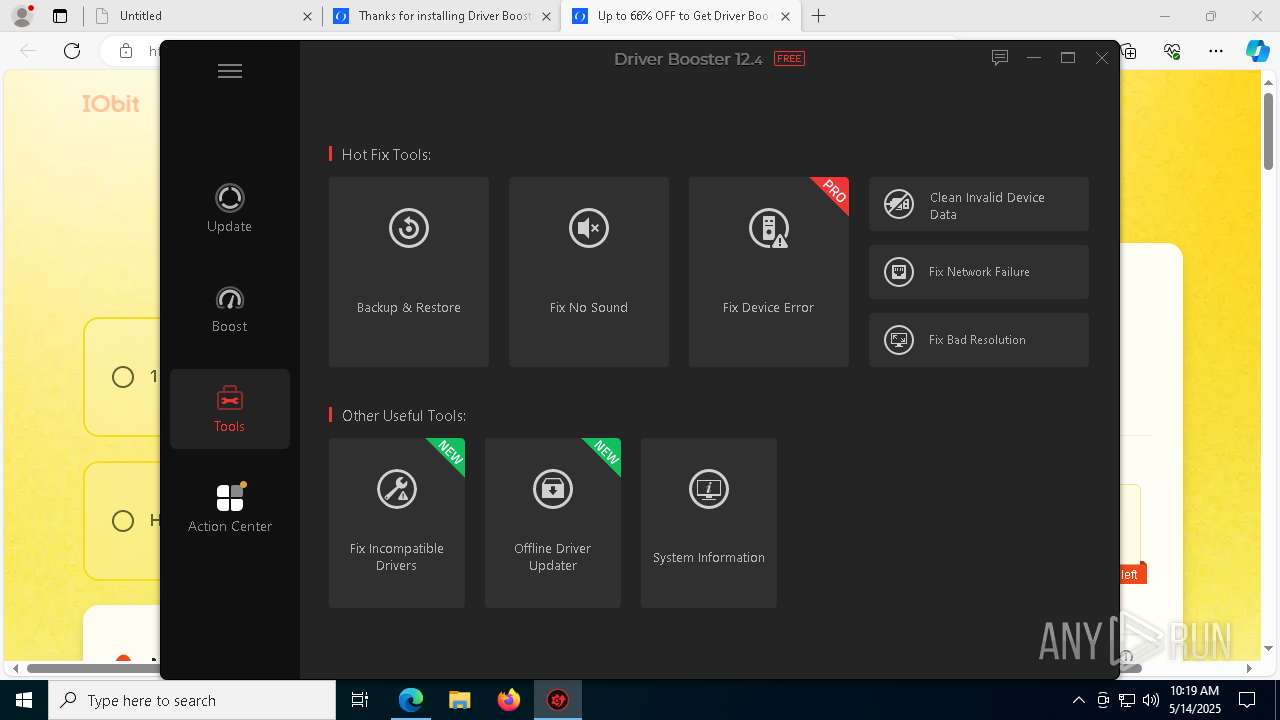Reload the page in Edge
Screen dimensions: 1280x720
pyautogui.click(x=72, y=51)
